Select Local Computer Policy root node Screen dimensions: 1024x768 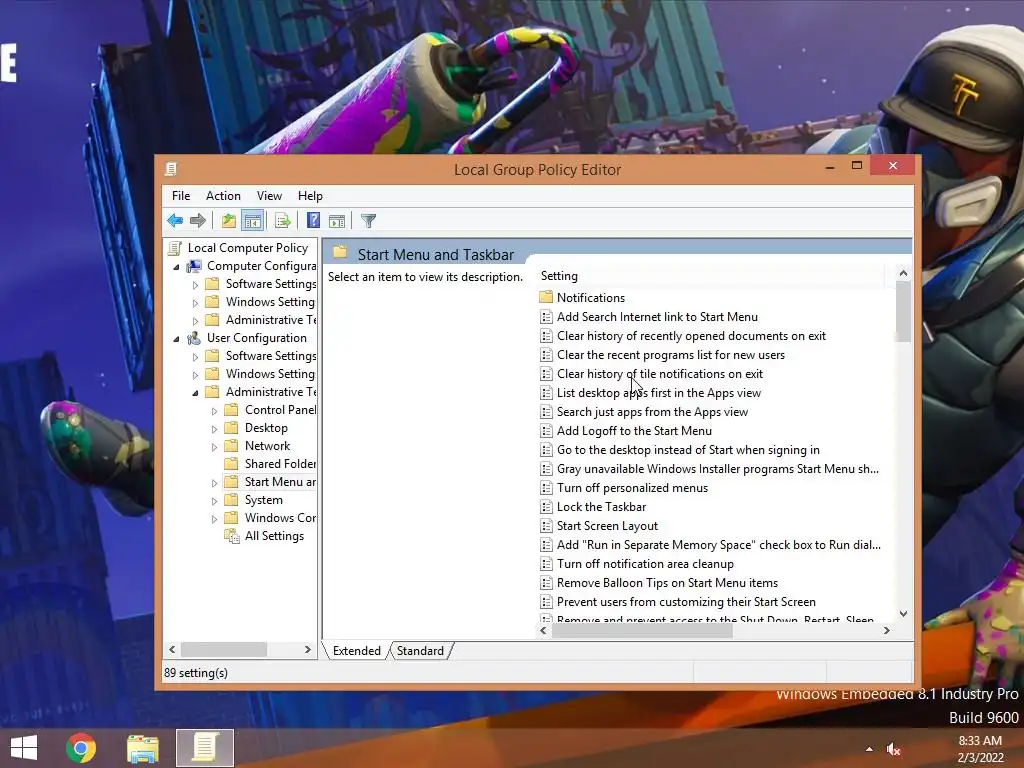click(248, 248)
